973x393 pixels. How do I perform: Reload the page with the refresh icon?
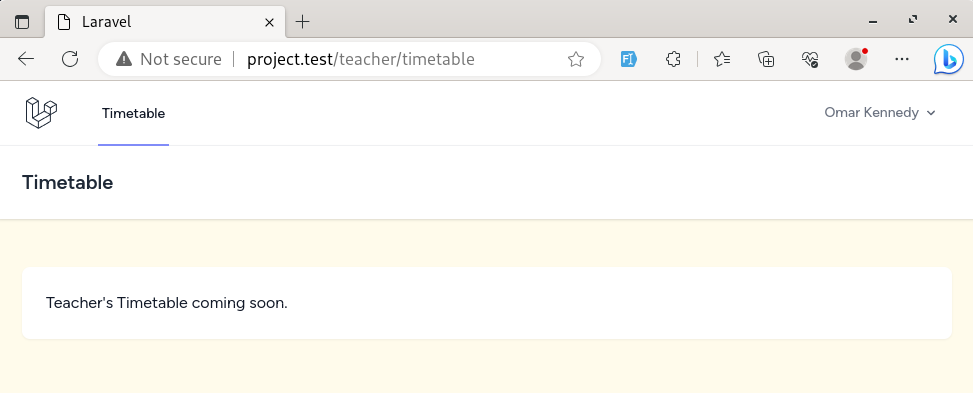tap(70, 59)
